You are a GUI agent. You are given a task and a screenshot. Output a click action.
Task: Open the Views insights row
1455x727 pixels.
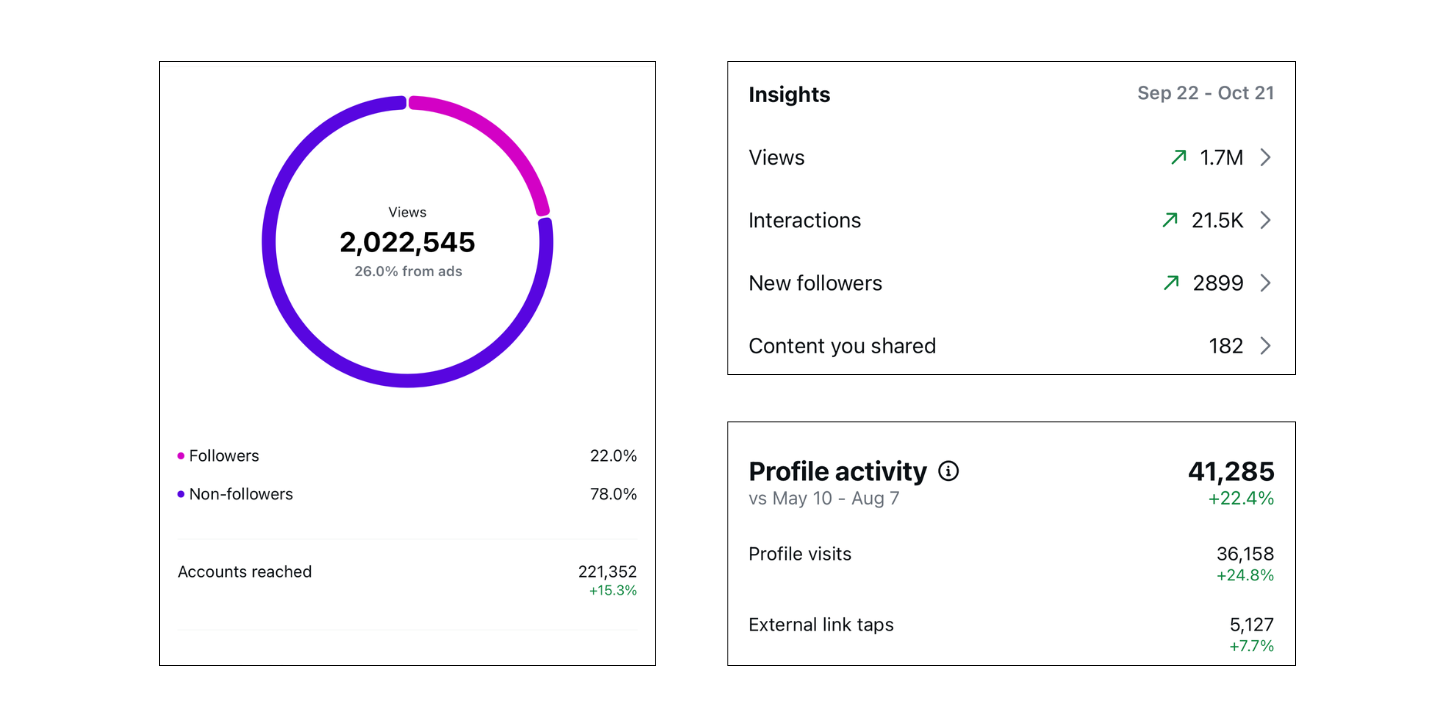(1011, 157)
